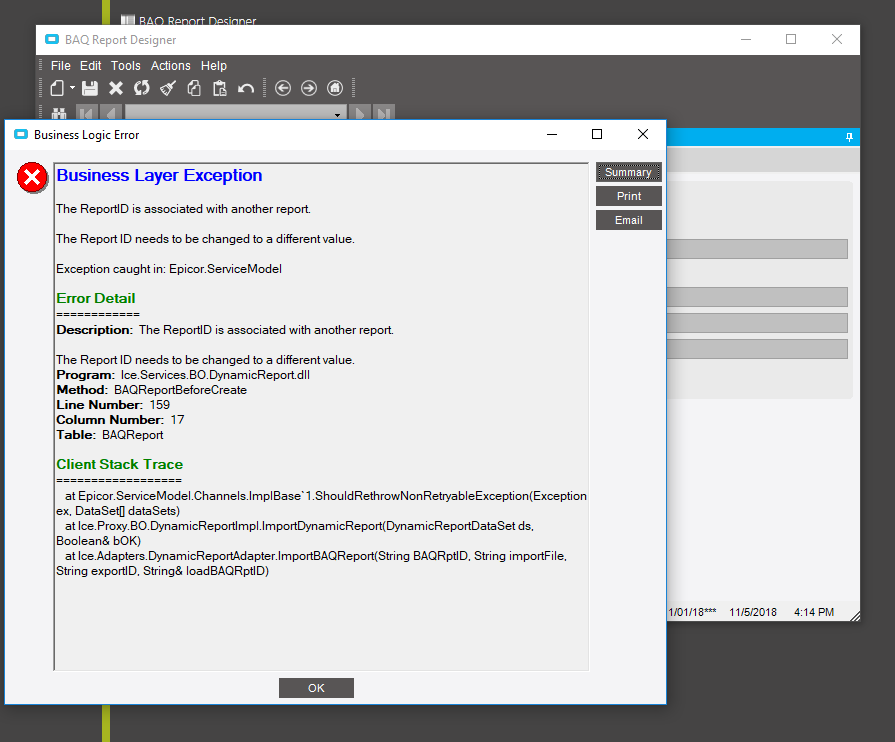
Task: Click the third gray input field in the designer
Action: tap(757, 323)
